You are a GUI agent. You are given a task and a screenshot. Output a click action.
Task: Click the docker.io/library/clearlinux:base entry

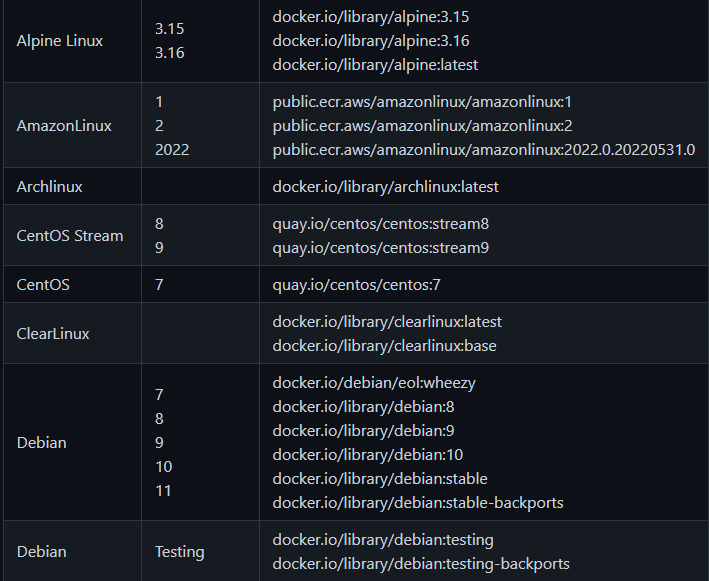[x=384, y=346]
